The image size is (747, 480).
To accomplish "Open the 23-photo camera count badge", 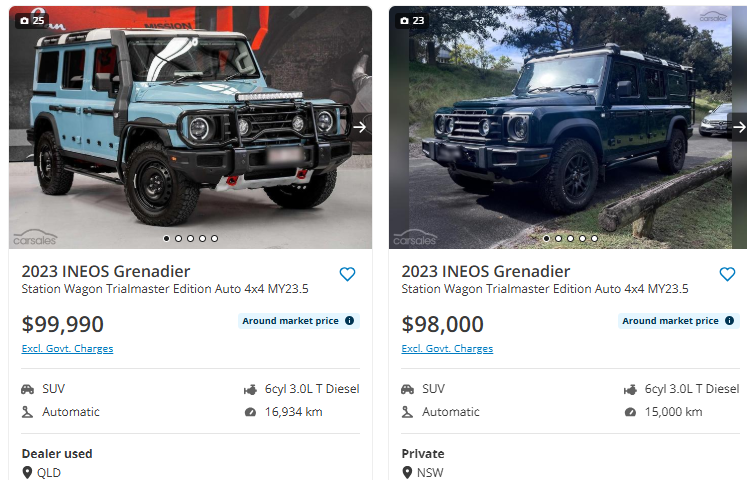I will 412,20.
